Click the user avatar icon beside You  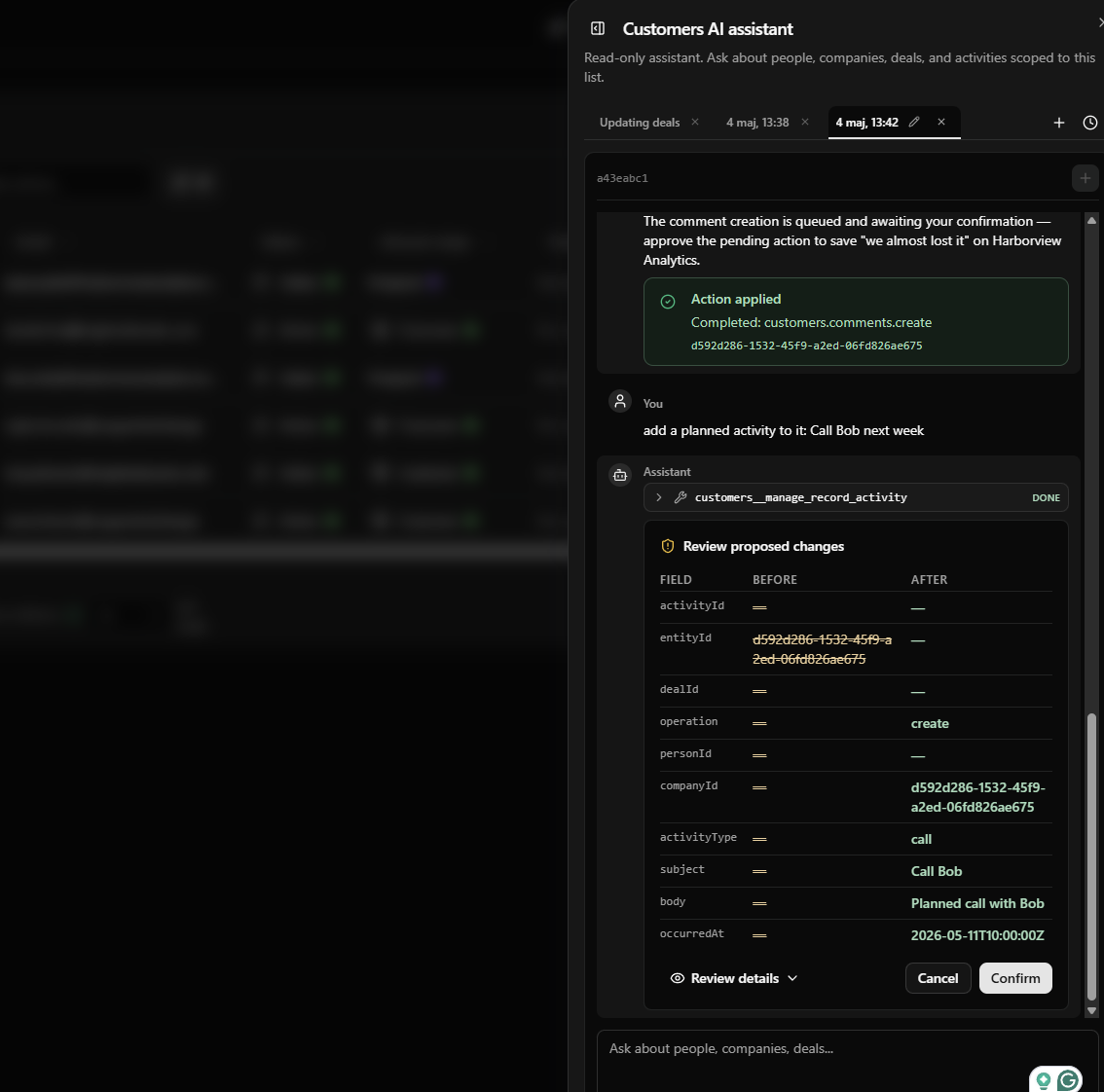tap(619, 401)
